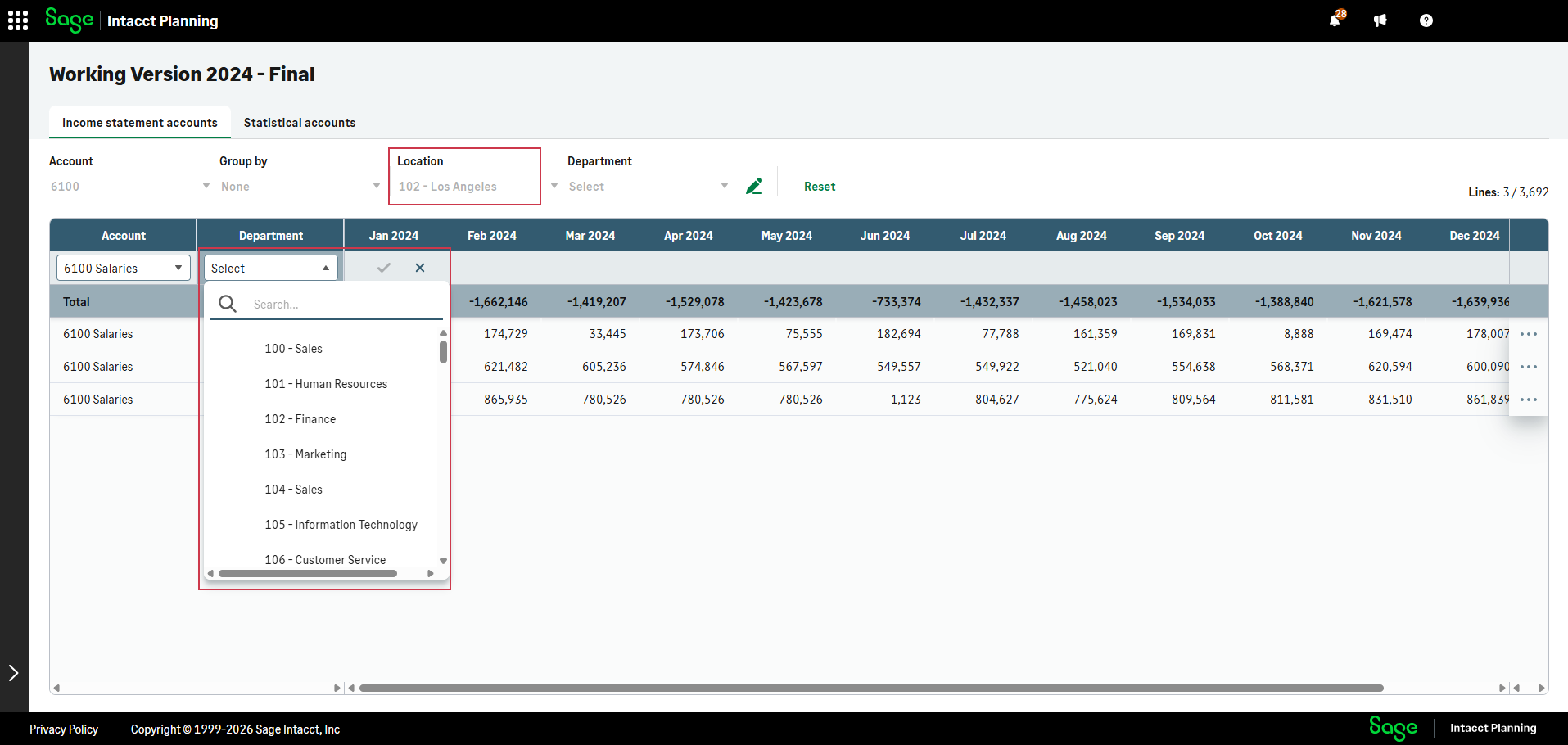Screen dimensions: 1568x745
Task: Click the dropdown list vertical scrollbar thumb
Action: click(x=443, y=352)
